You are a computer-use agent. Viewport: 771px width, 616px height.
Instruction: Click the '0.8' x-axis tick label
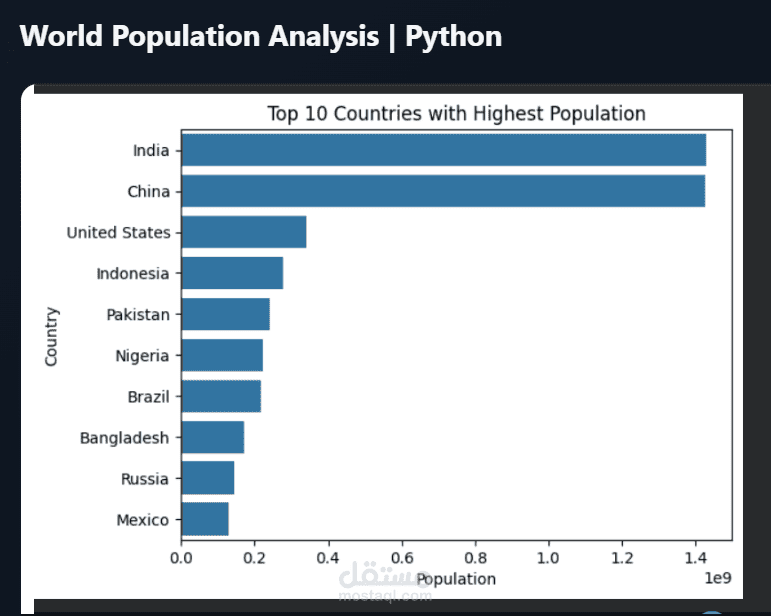pos(475,558)
